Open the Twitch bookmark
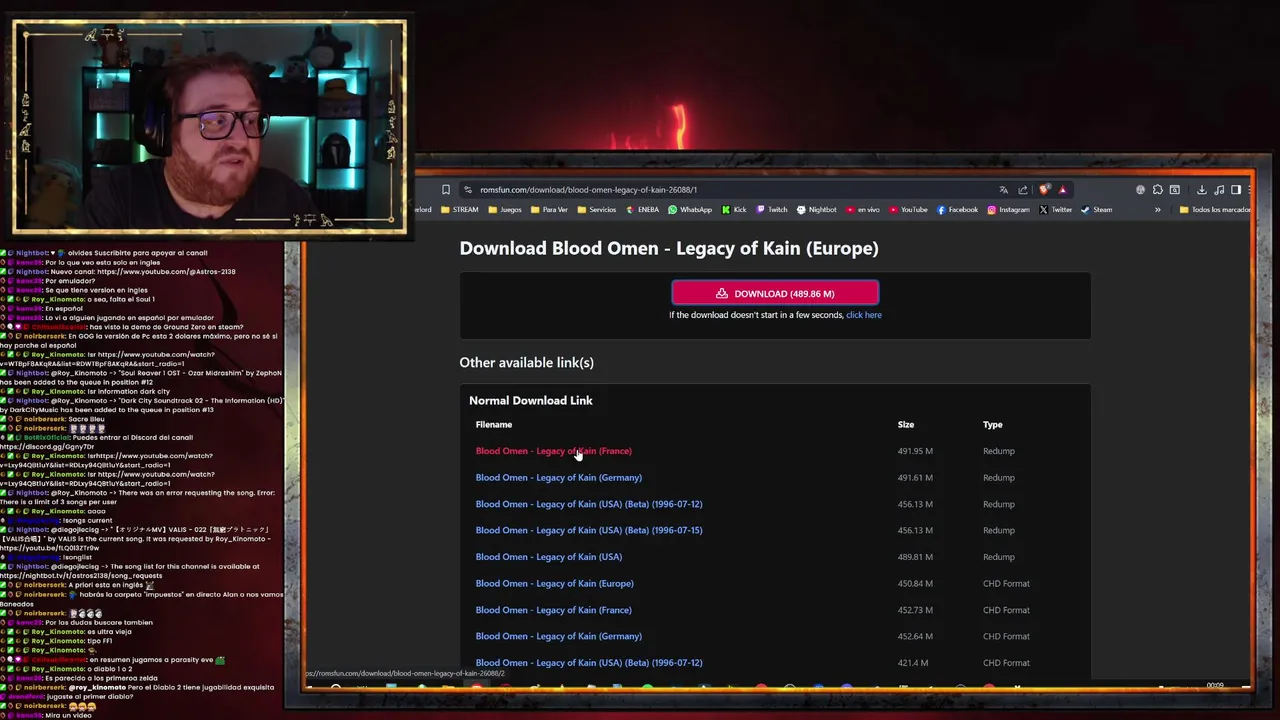Screen dimensions: 1280x720 click(x=772, y=210)
